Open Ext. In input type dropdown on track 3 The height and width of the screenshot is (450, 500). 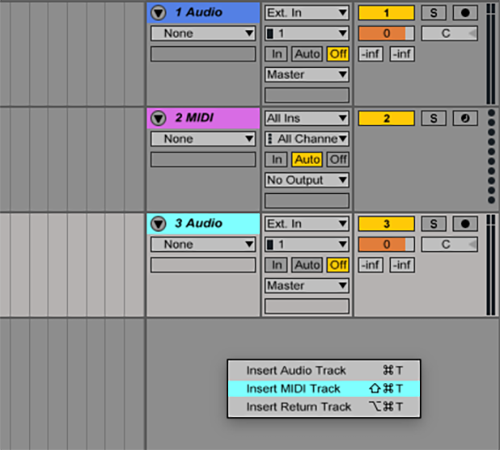click(x=307, y=224)
